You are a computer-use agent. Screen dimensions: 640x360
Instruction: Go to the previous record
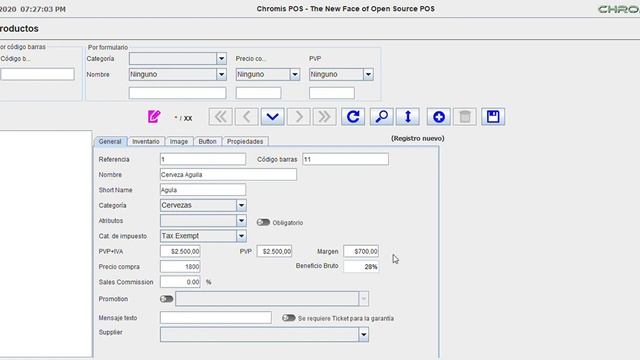246,117
